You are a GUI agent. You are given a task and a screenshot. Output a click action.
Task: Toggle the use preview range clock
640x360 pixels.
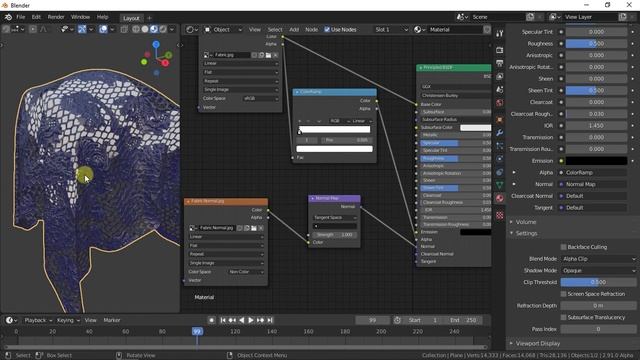(x=397, y=320)
